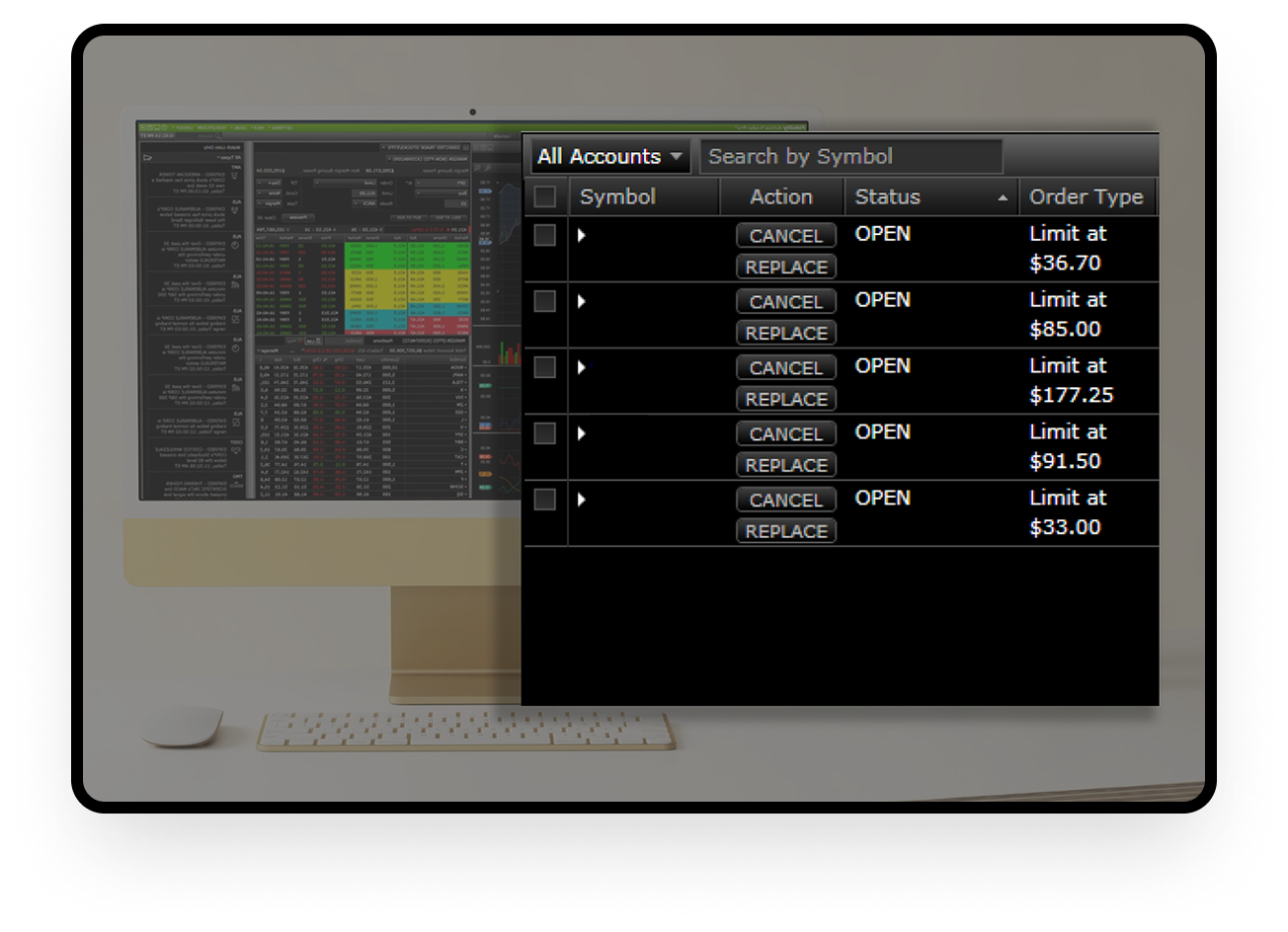Screen dimensions: 1288x932
Task: Replace the $85.00 limit order
Action: (785, 333)
